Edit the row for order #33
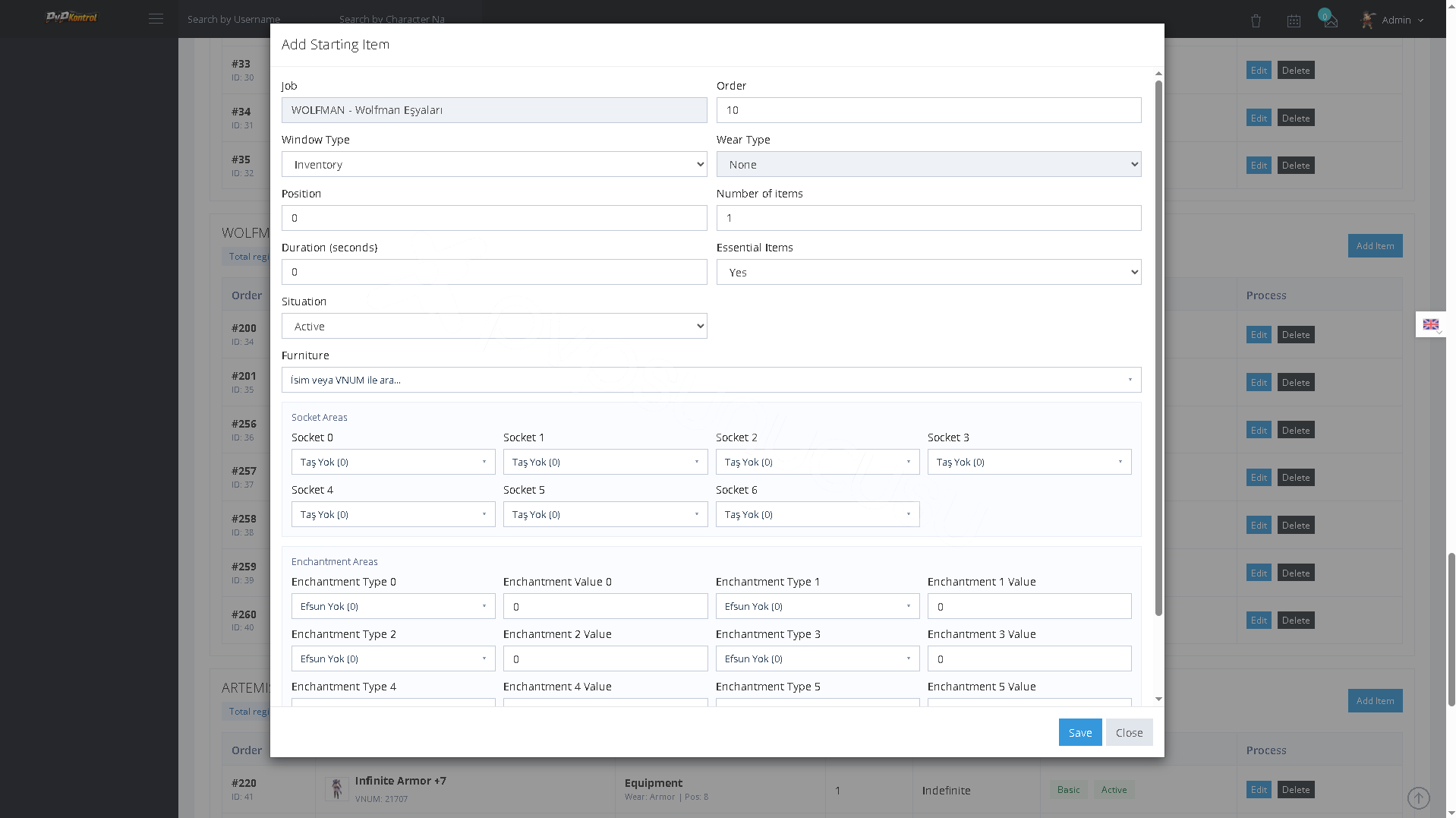1456x818 pixels. (1259, 71)
